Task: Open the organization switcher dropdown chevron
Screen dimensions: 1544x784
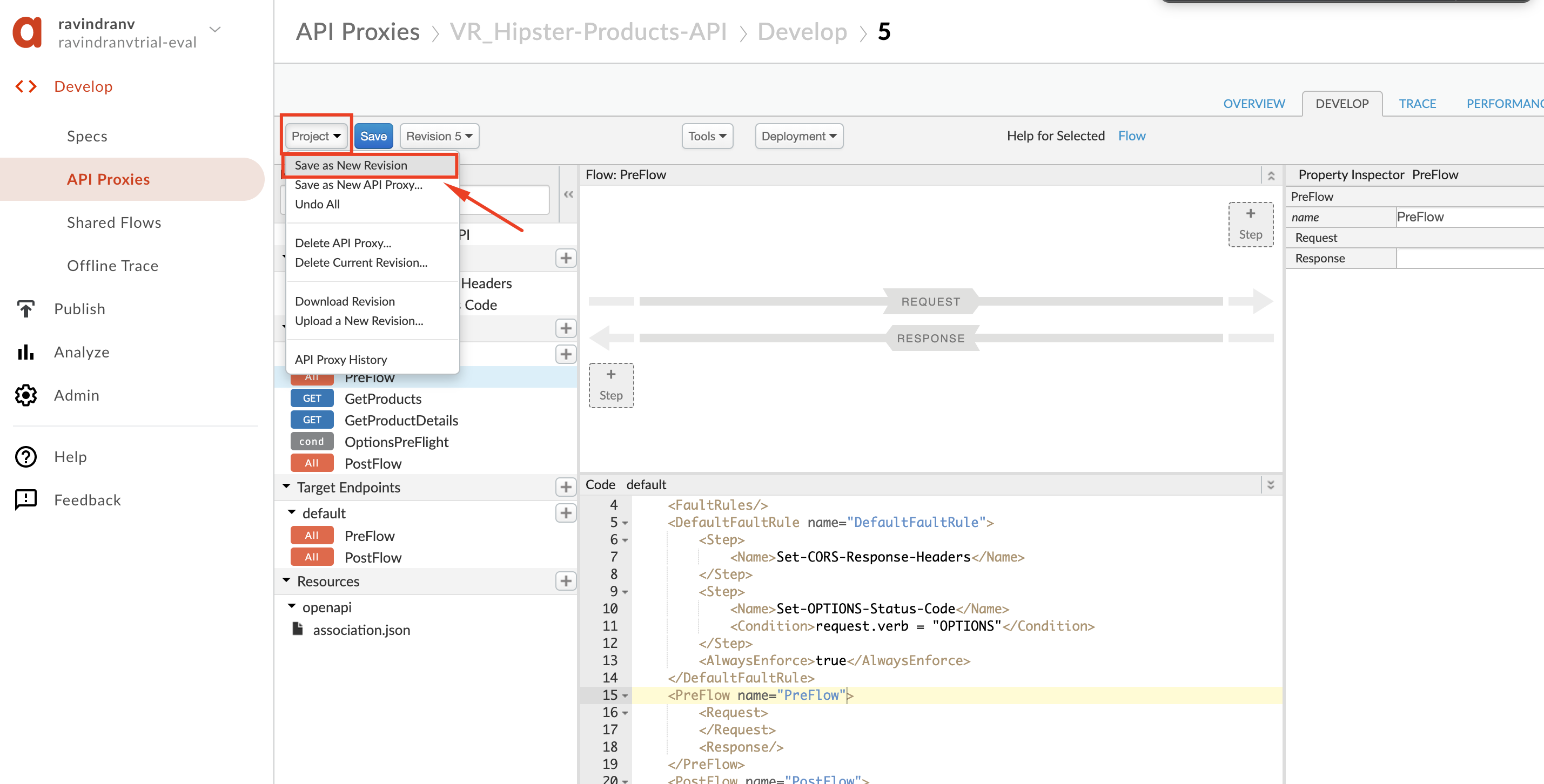Action: pos(214,29)
